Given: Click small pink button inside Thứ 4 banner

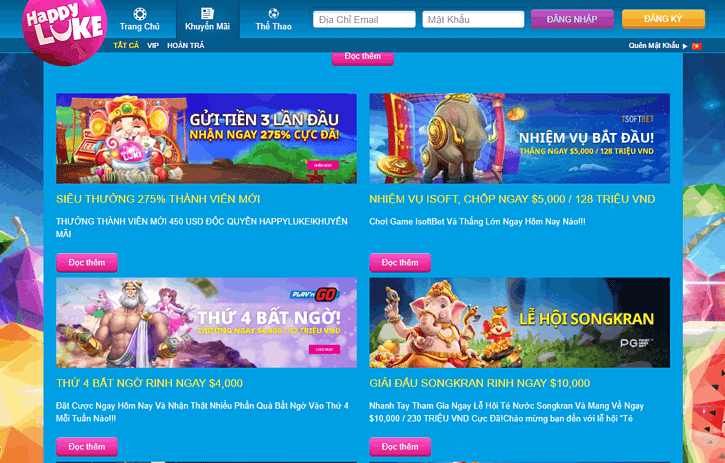Looking at the screenshot, I should tap(324, 349).
